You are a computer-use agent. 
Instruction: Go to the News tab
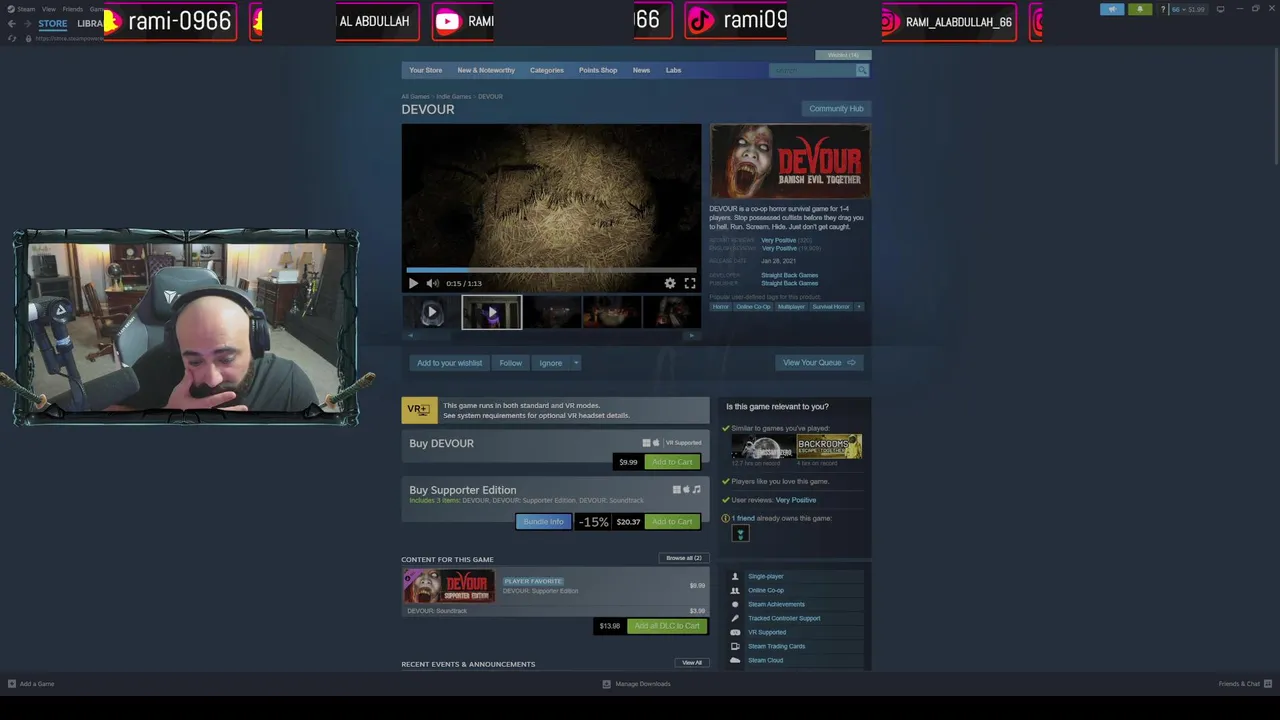tap(641, 70)
